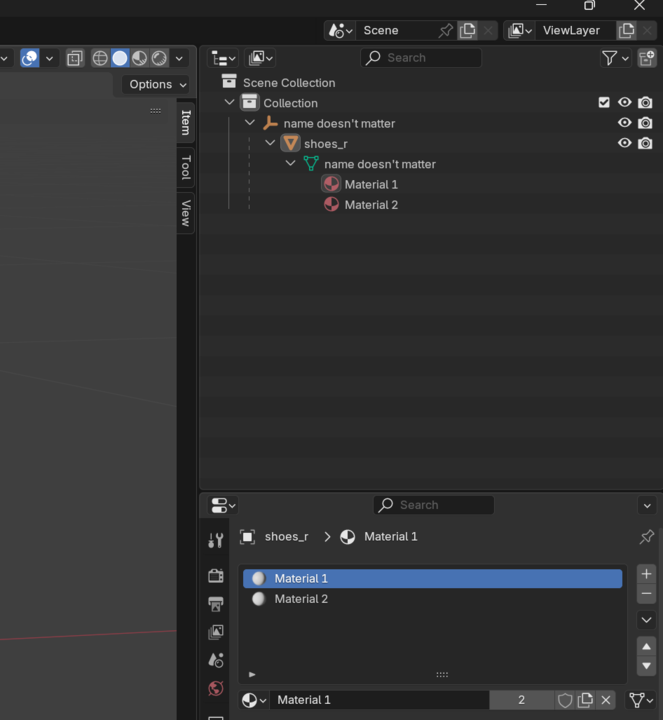The height and width of the screenshot is (720, 663).
Task: Open the overlays dropdown arrow
Action: pyautogui.click(x=49, y=58)
